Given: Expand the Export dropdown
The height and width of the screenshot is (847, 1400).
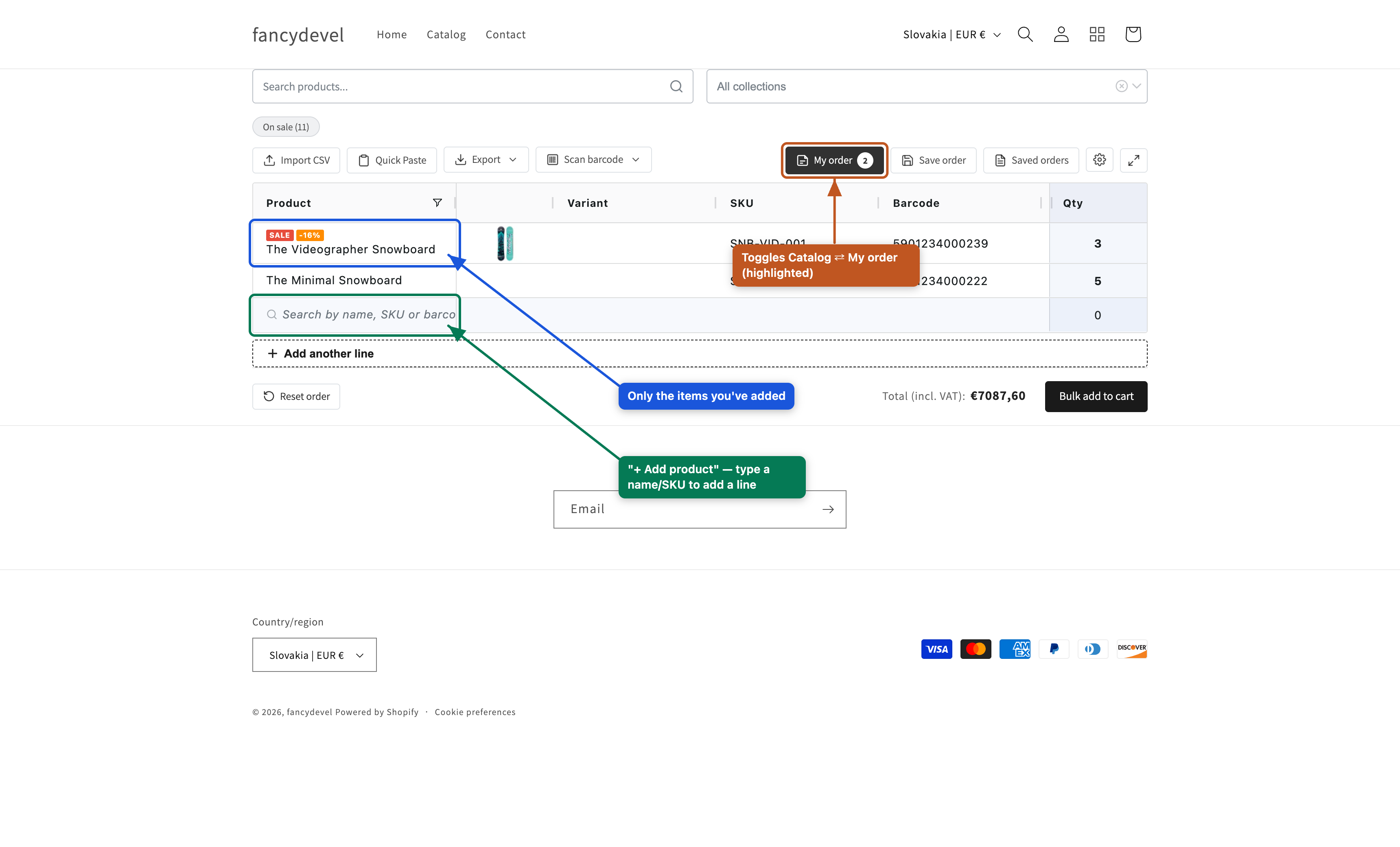Looking at the screenshot, I should (x=486, y=160).
